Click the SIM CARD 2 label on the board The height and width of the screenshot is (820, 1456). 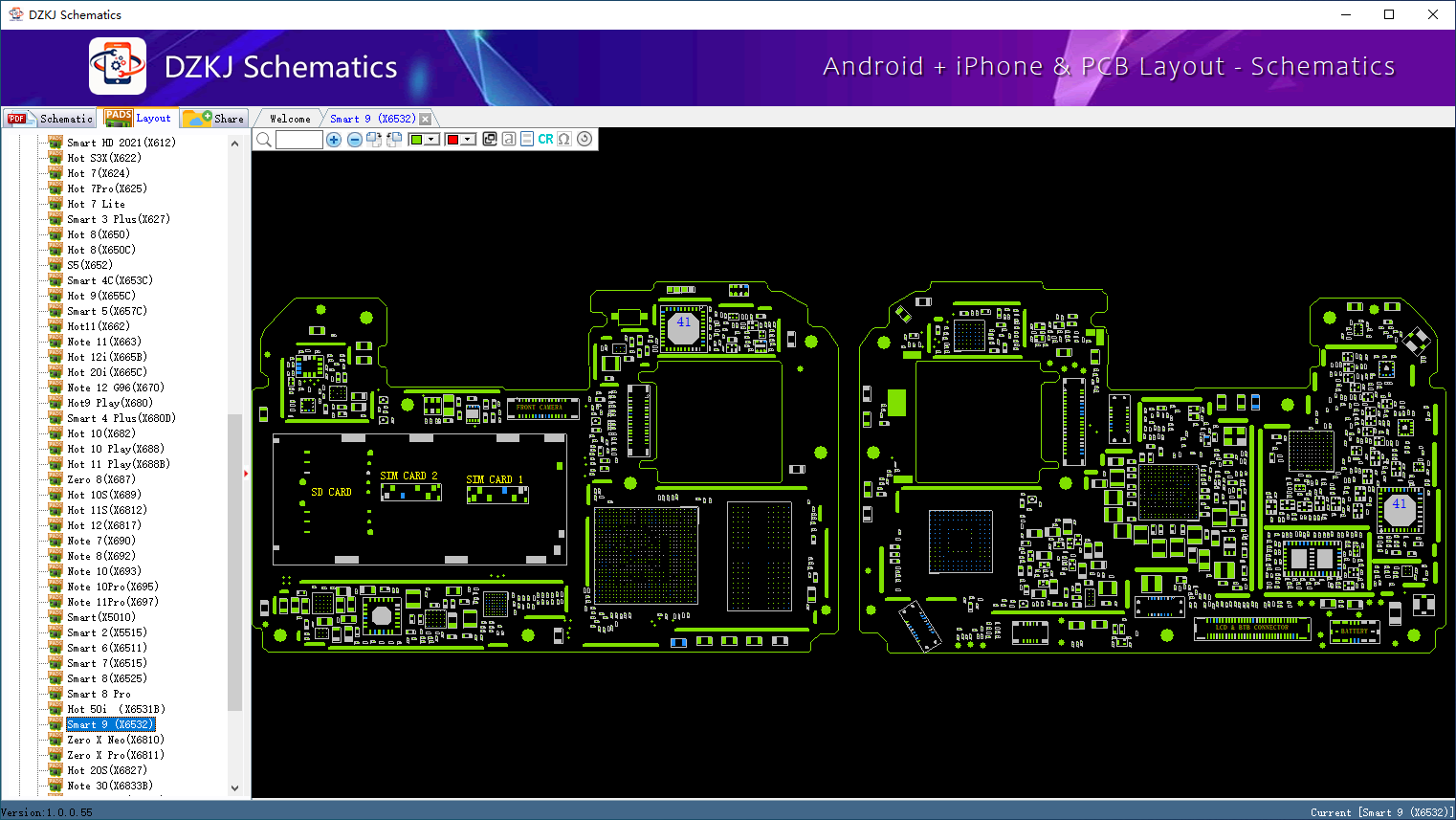[408, 476]
